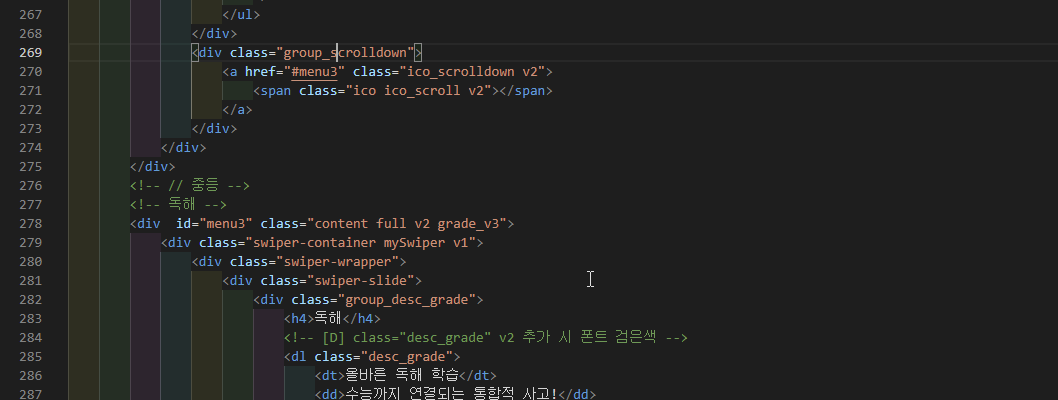Click the "group_scrolldown" class value
Viewport: 1058px width, 400px height.
click(345, 53)
